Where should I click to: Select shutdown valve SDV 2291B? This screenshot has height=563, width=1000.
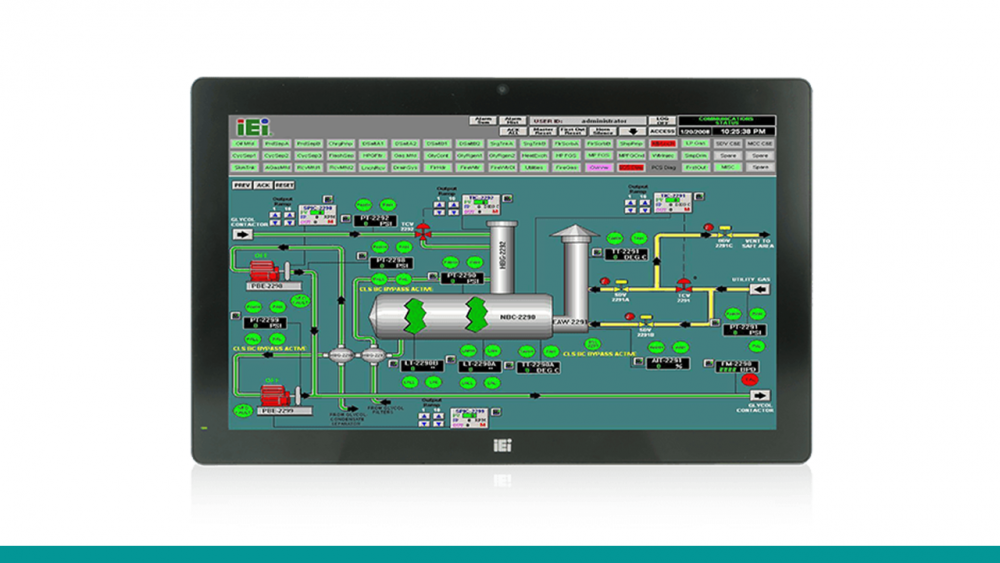pos(645,322)
